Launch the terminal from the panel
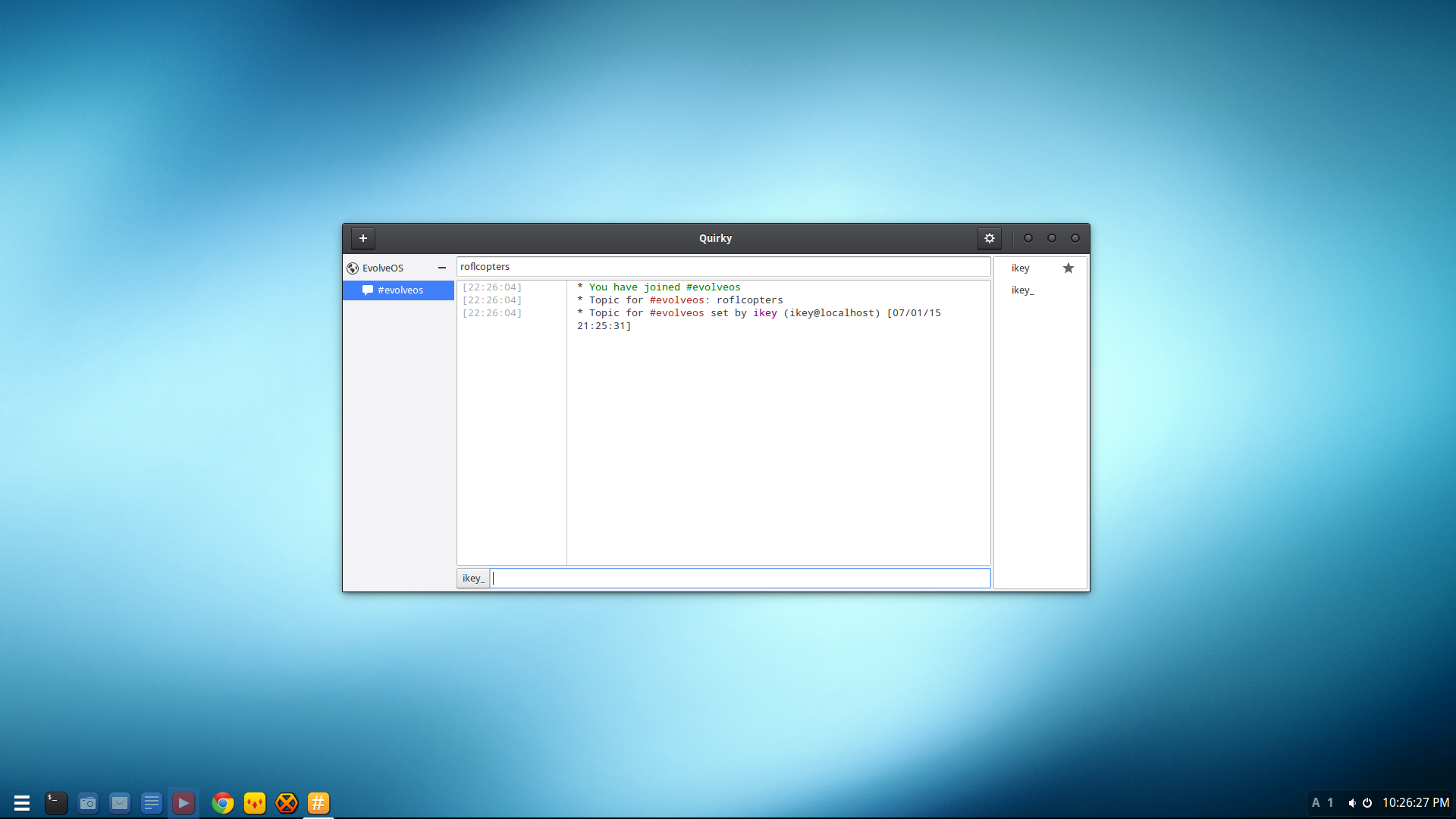 point(56,803)
